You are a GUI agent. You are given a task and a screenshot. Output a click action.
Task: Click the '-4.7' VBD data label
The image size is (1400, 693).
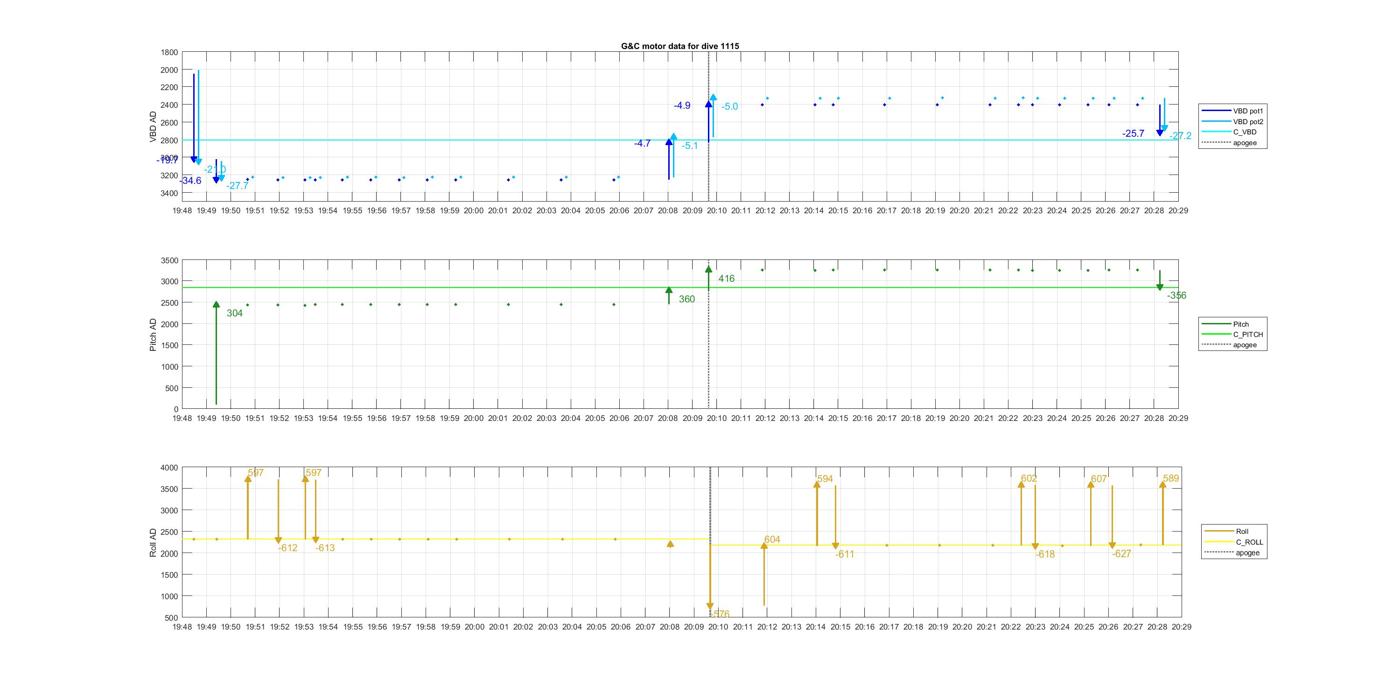[x=642, y=144]
